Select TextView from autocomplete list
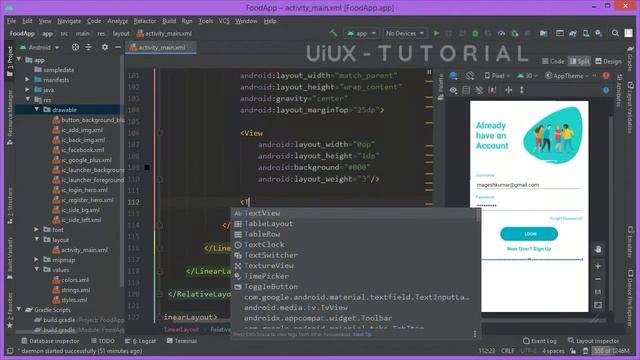 coord(353,213)
